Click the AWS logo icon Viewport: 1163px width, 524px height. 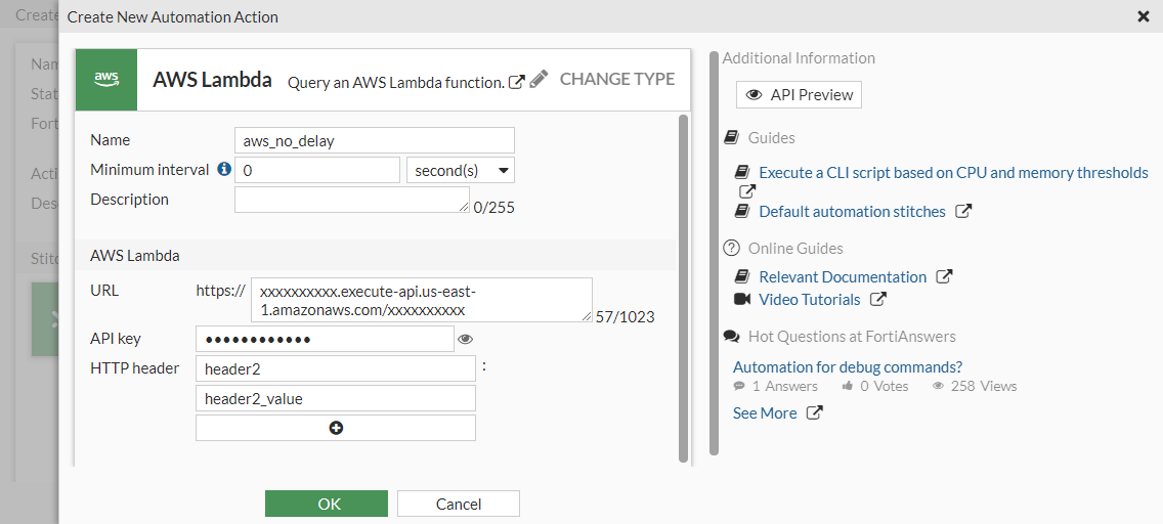point(106,79)
